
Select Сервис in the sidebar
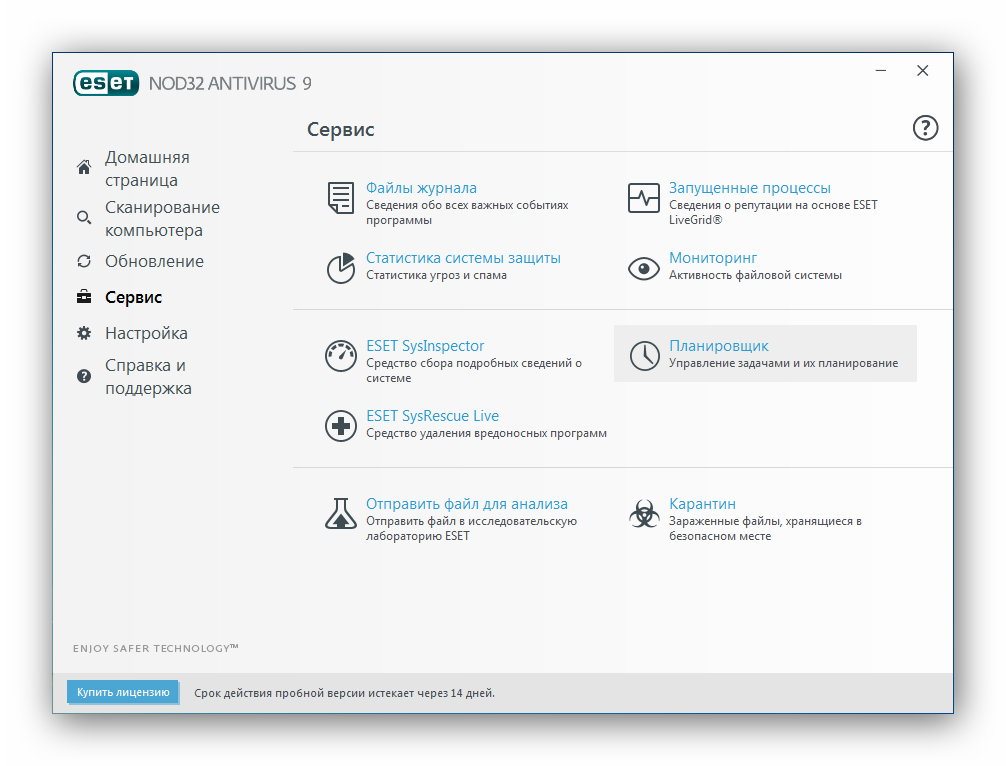pyautogui.click(x=133, y=297)
